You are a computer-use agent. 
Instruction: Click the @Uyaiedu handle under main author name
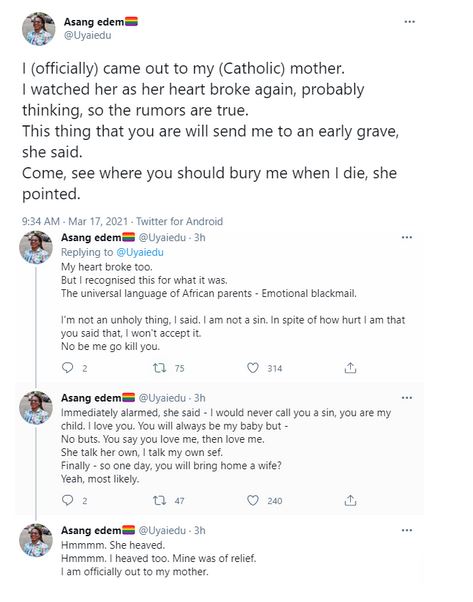tap(88, 35)
